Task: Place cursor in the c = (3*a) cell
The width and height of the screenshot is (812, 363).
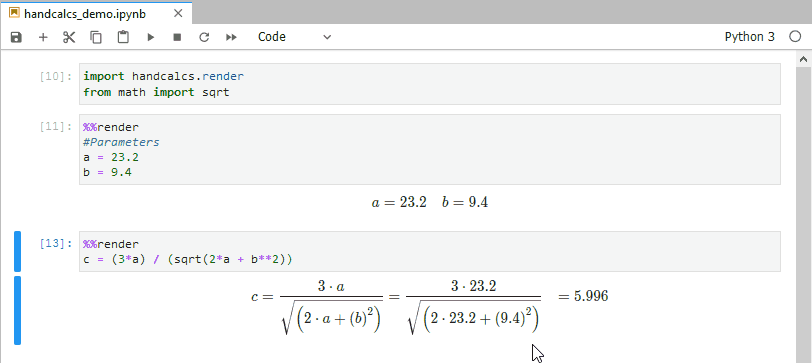Action: pyautogui.click(x=429, y=252)
